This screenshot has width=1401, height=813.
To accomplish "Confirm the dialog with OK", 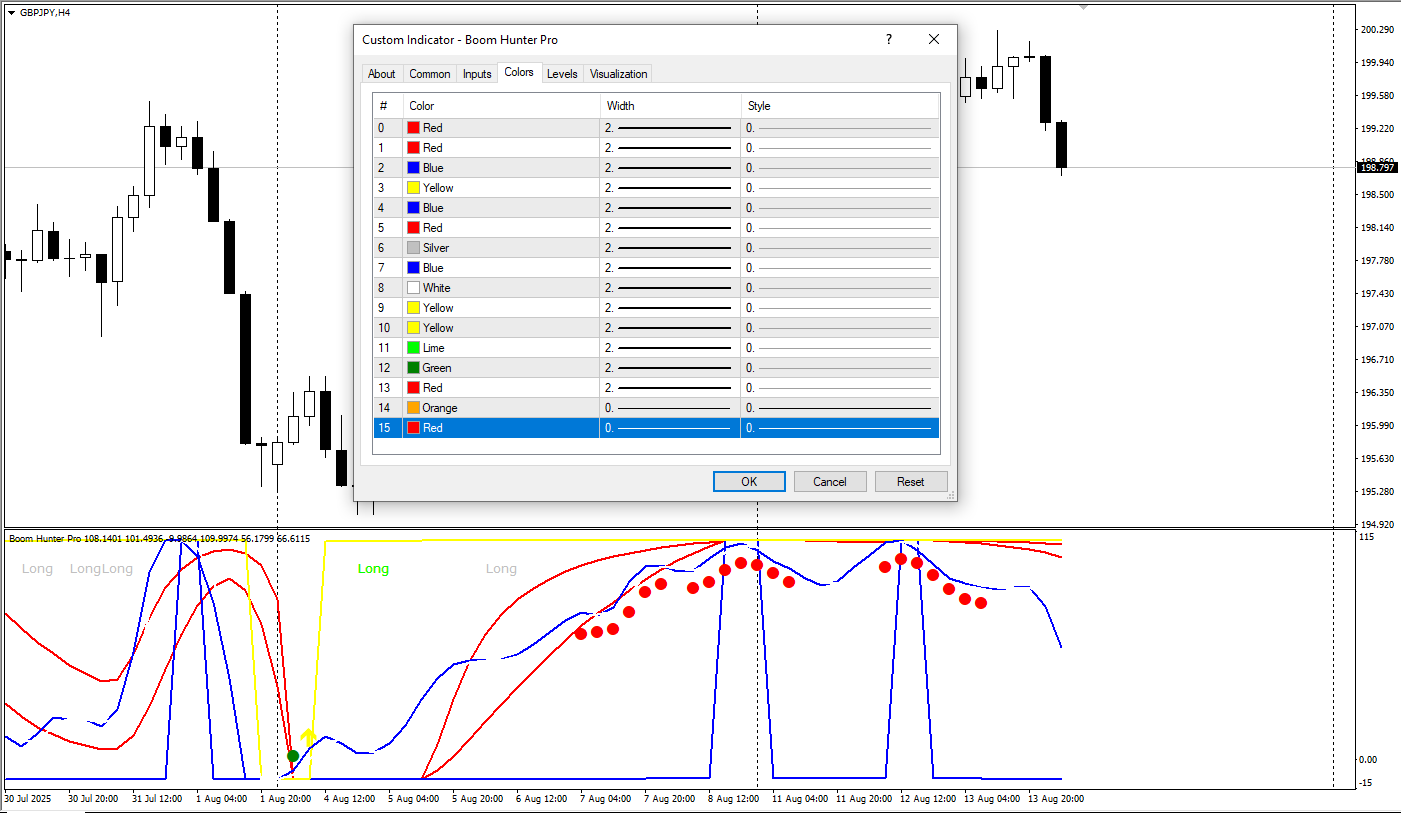I will 749,481.
